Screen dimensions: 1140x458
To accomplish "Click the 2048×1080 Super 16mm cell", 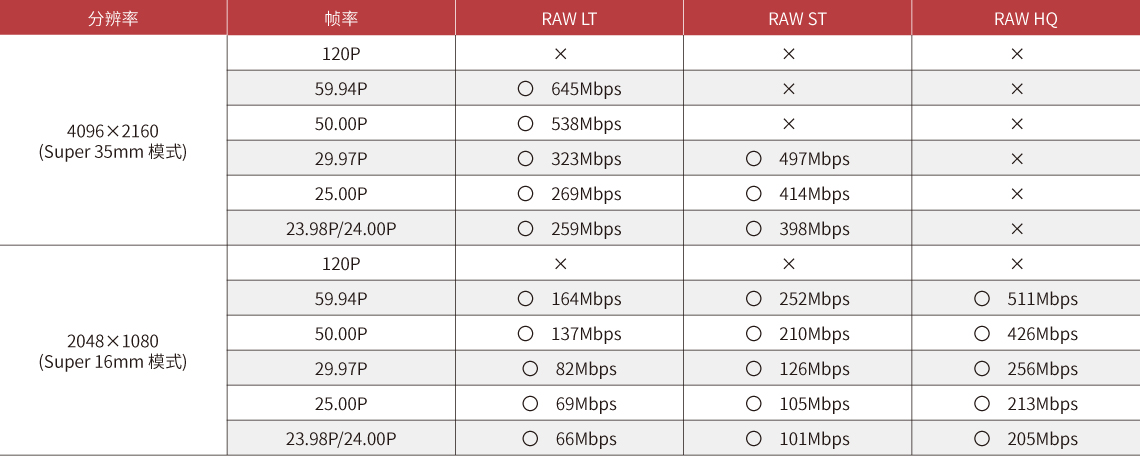I will (113, 350).
